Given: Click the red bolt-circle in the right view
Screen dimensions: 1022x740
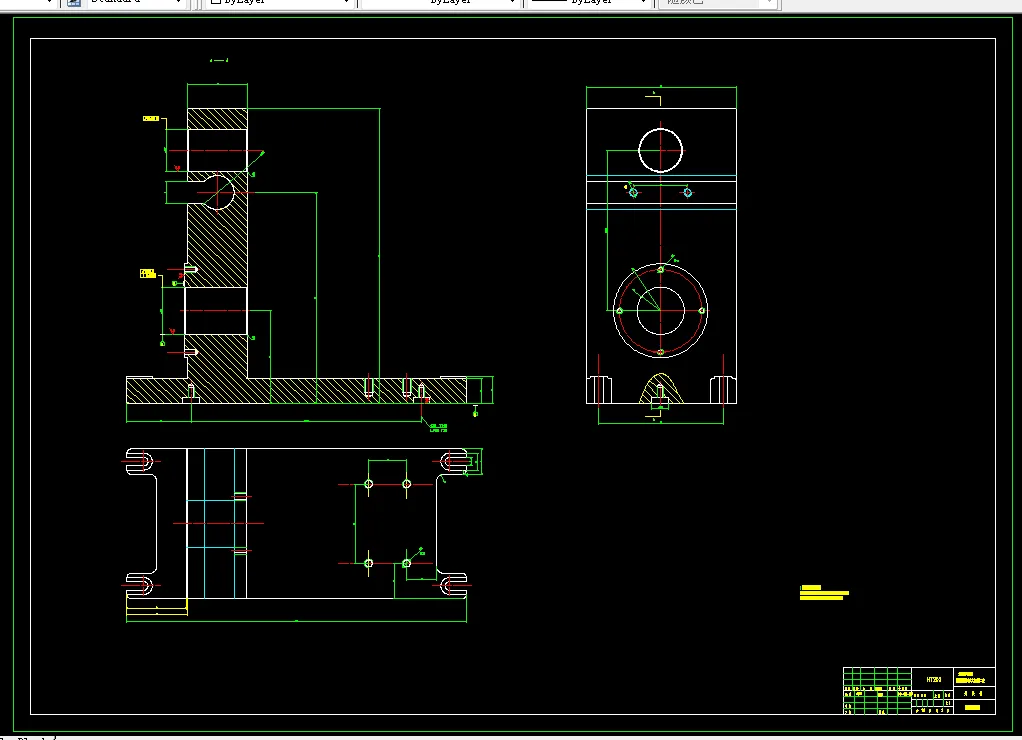Looking at the screenshot, I should 660,310.
